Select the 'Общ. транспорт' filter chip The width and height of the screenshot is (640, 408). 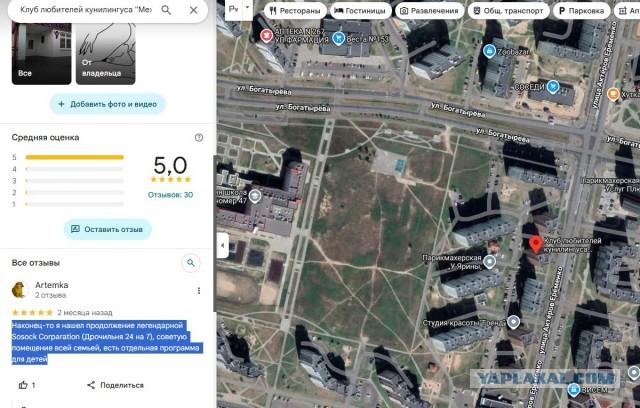click(509, 11)
